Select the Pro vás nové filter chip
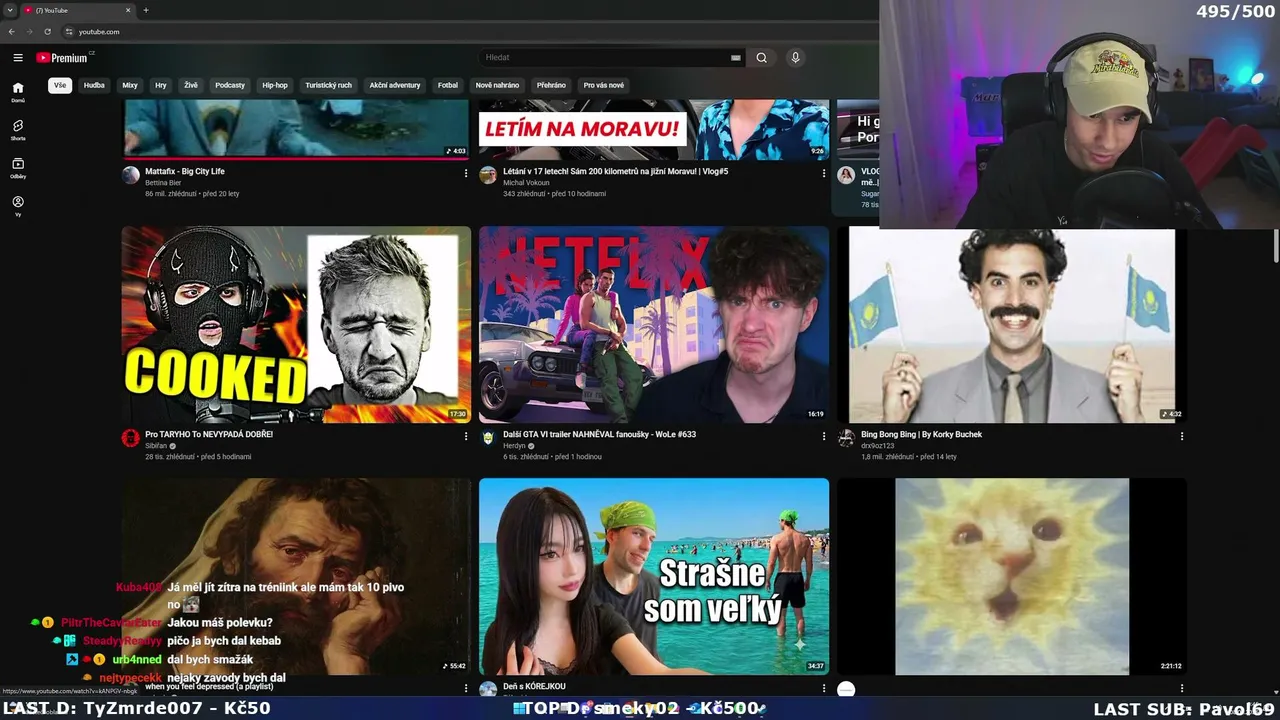The width and height of the screenshot is (1280, 720). (604, 85)
